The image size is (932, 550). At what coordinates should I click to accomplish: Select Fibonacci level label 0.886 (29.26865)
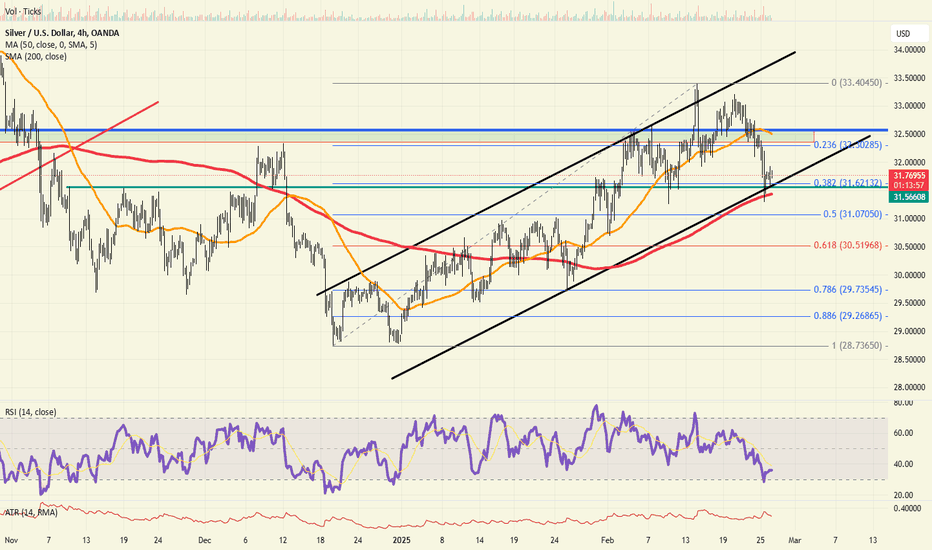(x=848, y=316)
